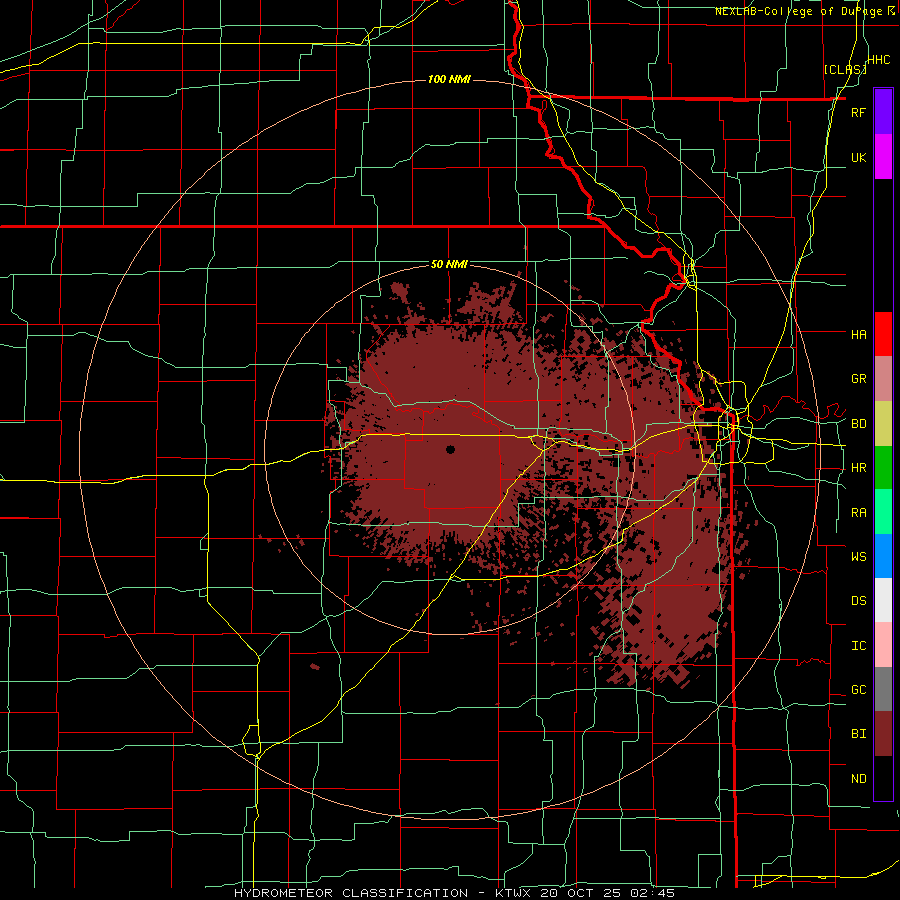
Task: Click the HR green legend swatch
Action: 883,467
